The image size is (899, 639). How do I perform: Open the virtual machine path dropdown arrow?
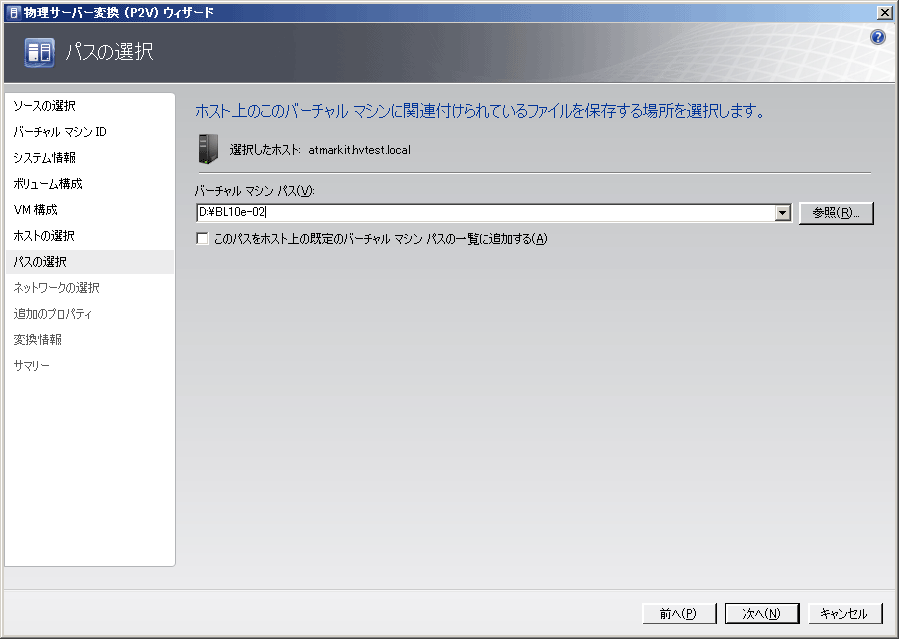coord(783,213)
